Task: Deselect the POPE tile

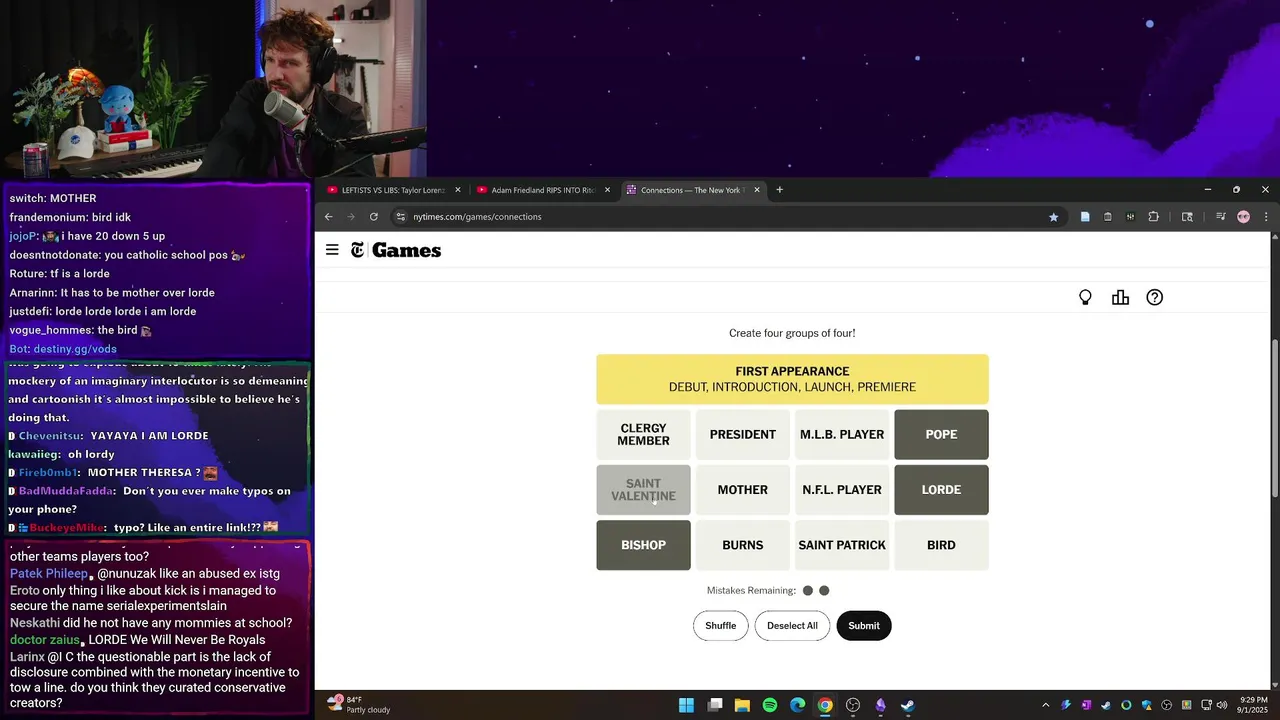Action: point(941,435)
